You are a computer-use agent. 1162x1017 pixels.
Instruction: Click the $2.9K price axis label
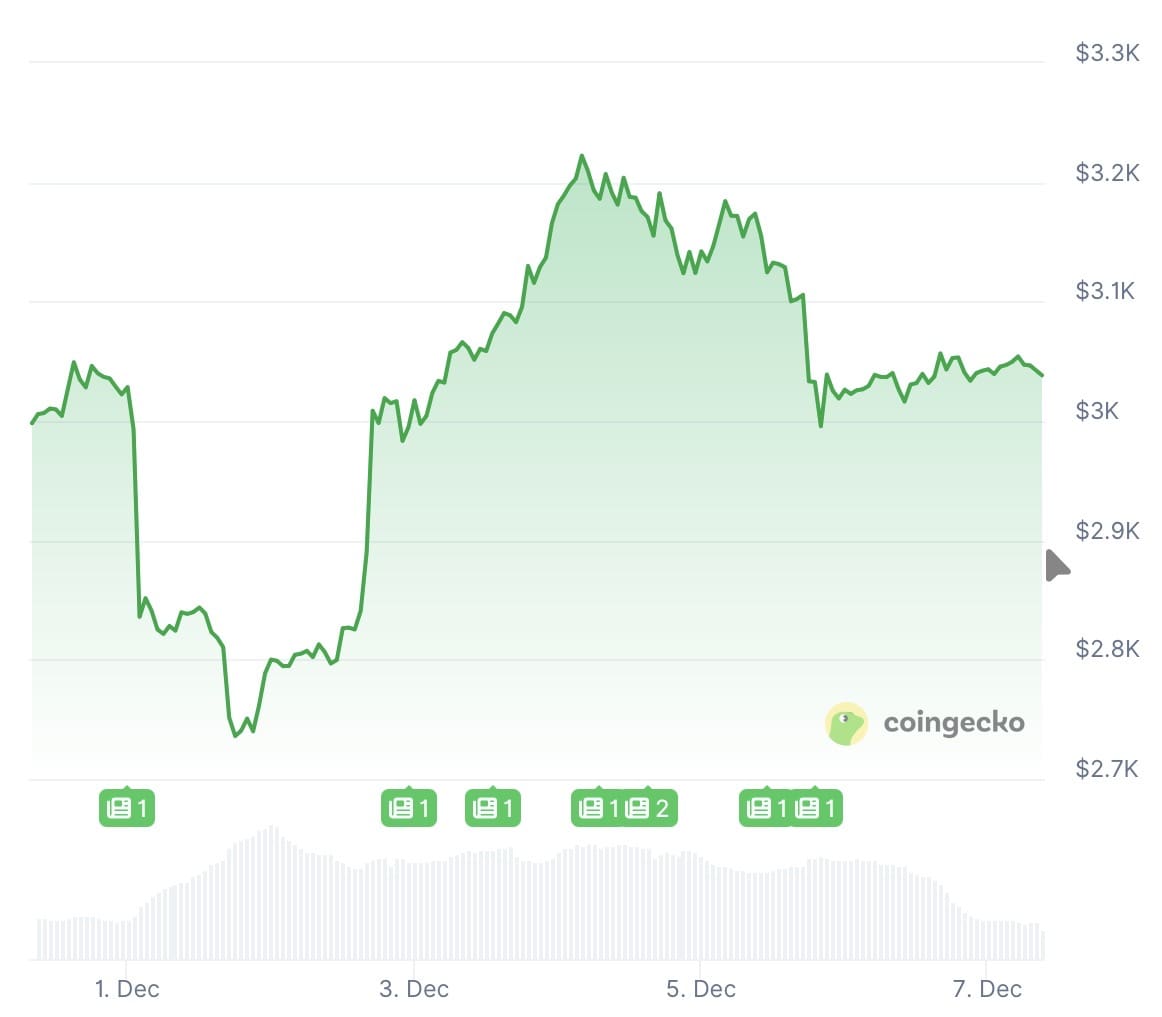coord(1107,530)
